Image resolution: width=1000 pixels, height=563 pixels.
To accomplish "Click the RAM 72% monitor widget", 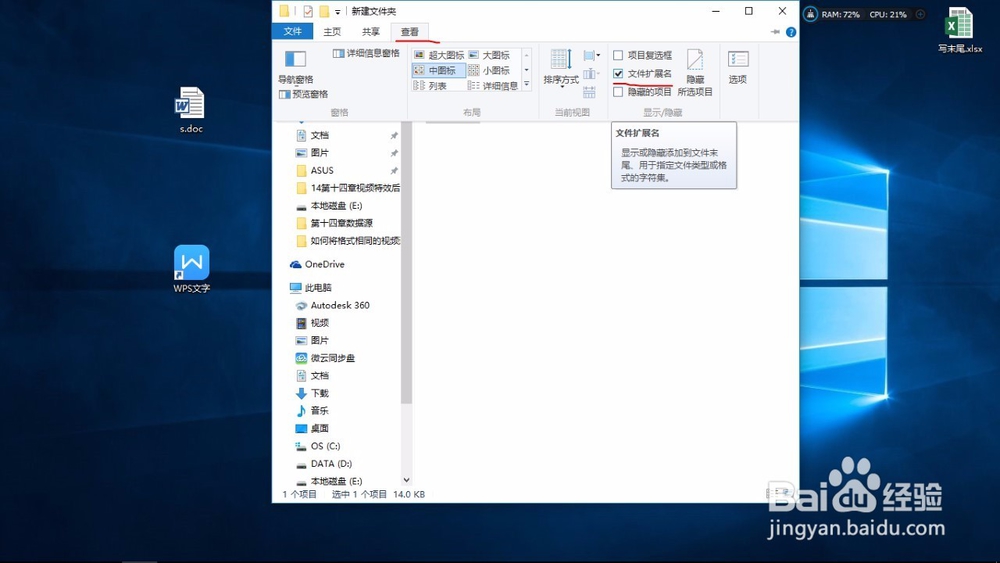I will coord(841,14).
